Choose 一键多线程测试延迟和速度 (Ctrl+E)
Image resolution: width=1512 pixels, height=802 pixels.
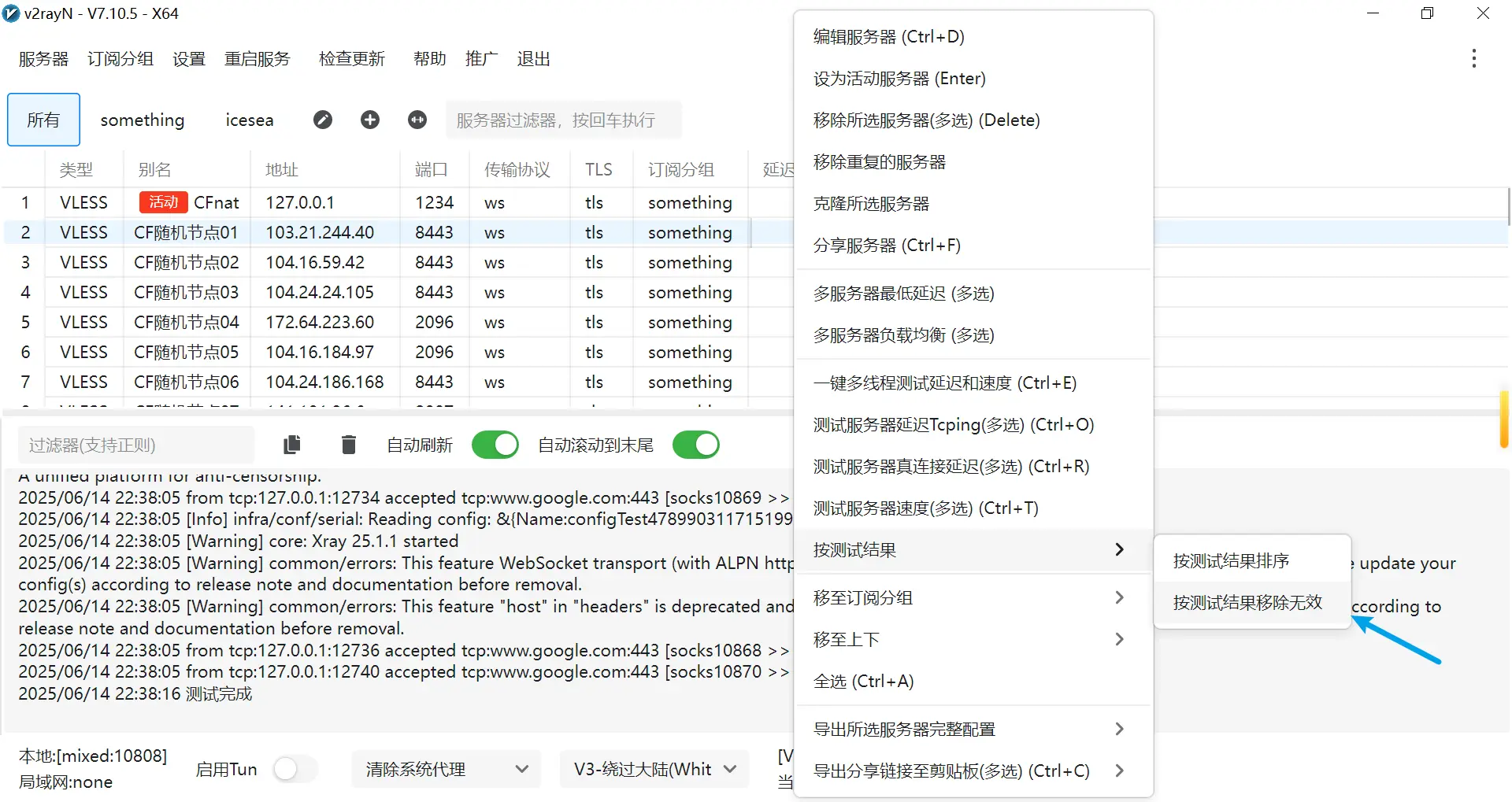coord(973,383)
